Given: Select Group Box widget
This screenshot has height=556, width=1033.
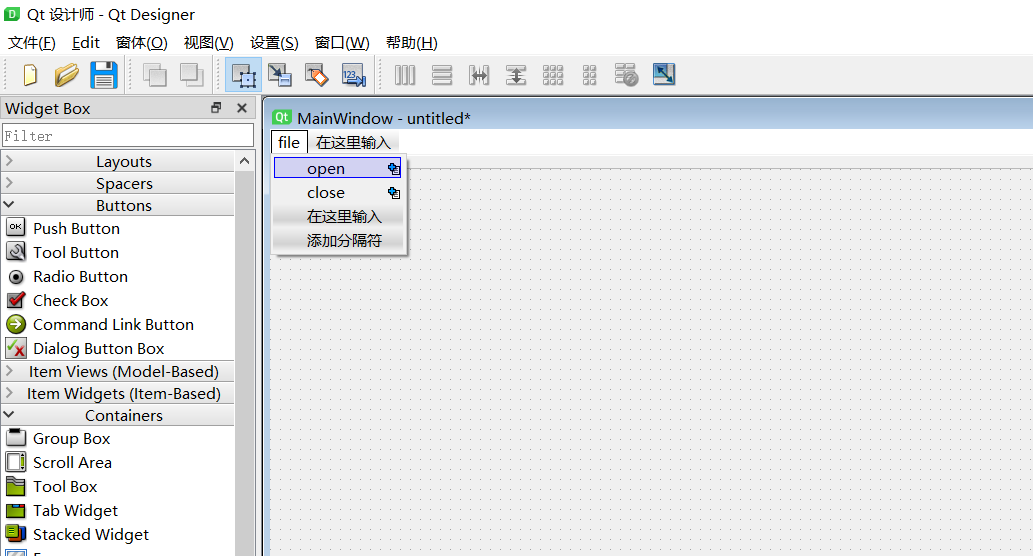Looking at the screenshot, I should [71, 439].
